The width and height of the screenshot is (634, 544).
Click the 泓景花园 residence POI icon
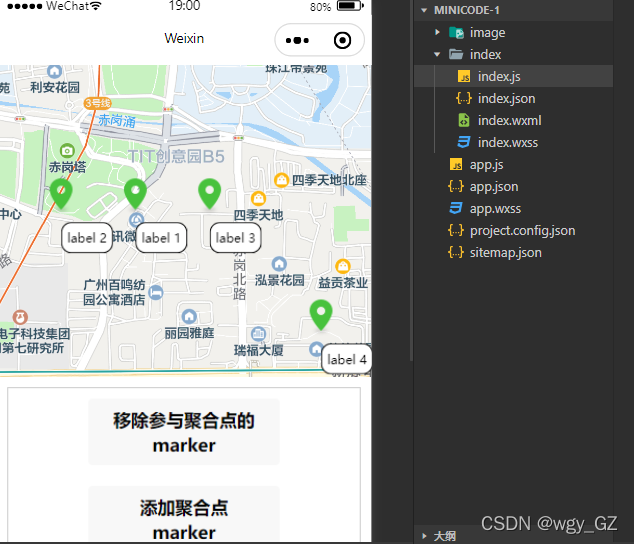(x=279, y=264)
